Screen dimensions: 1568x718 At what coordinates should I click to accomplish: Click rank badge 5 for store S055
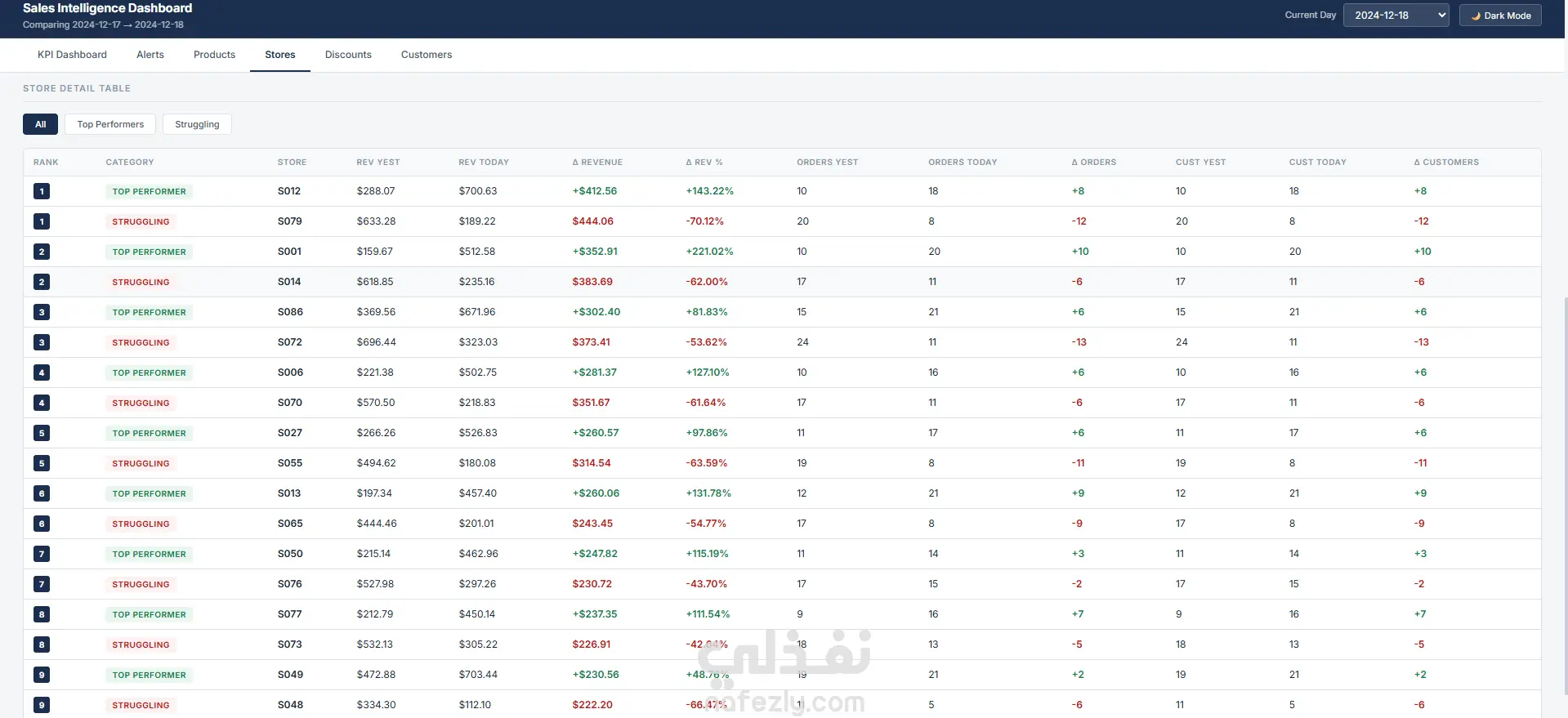(x=42, y=463)
